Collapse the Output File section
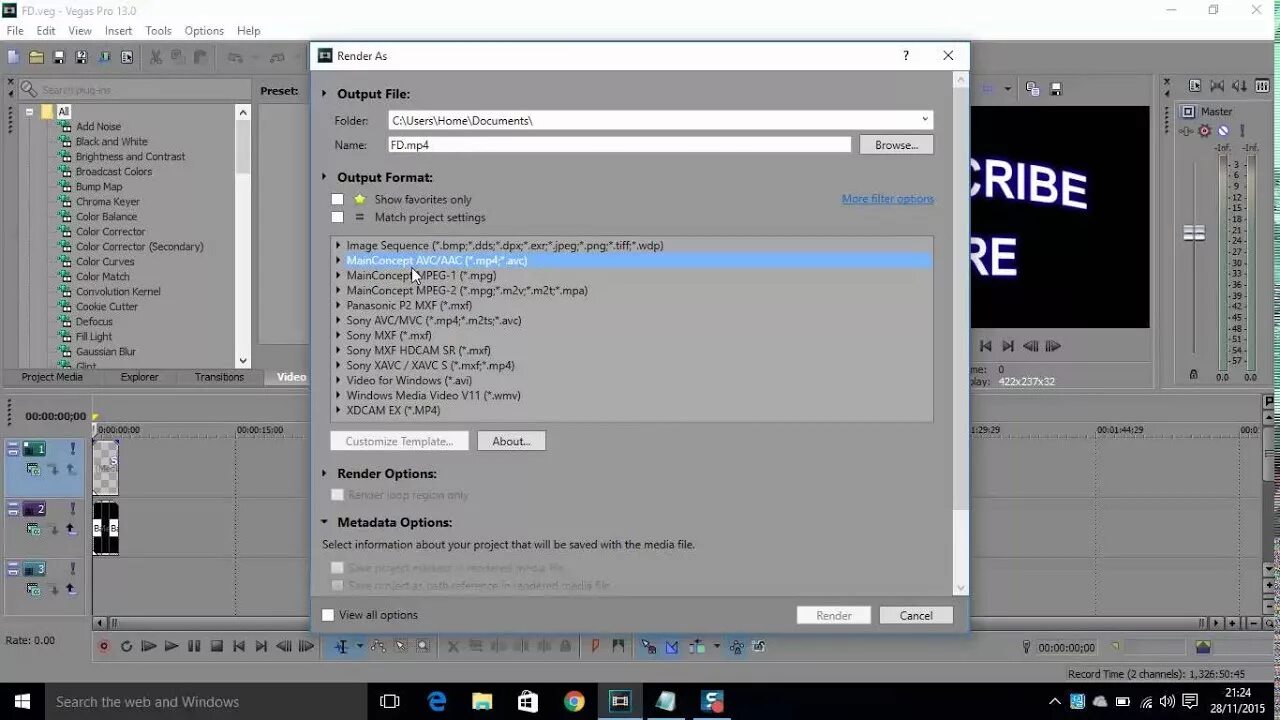Screen dimensions: 1280x720 point(324,94)
